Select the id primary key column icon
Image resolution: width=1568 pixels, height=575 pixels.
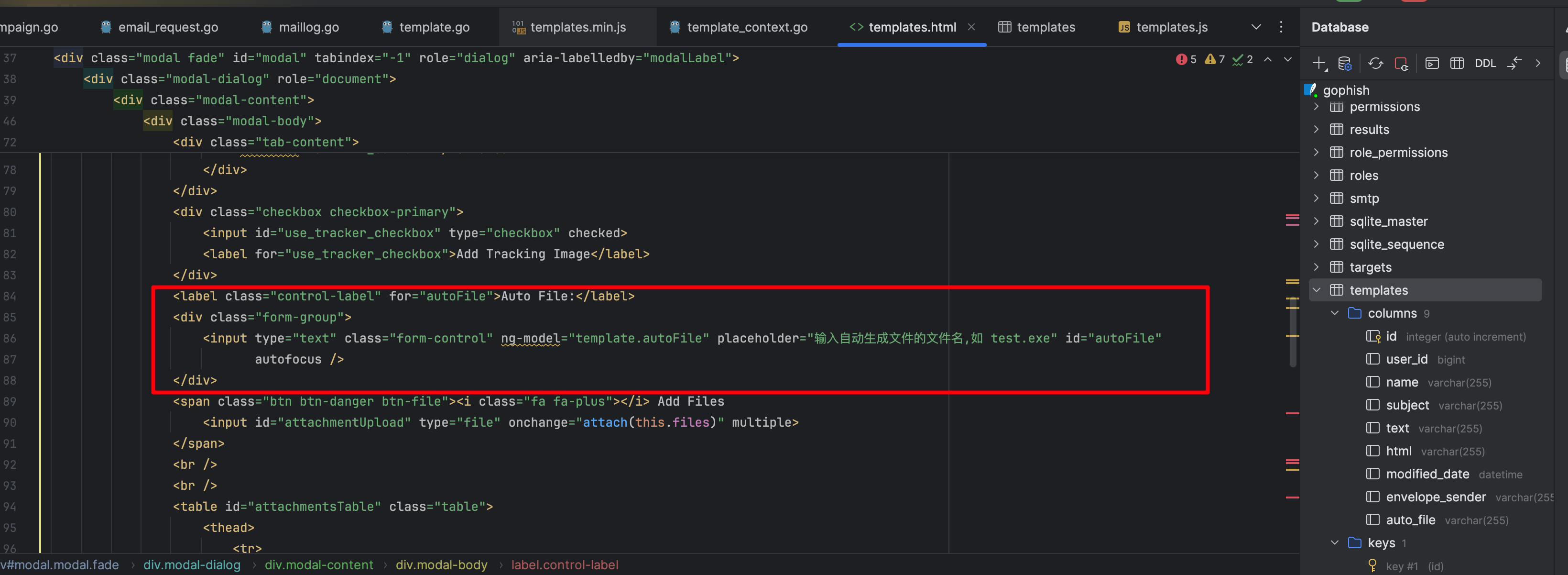point(1373,336)
